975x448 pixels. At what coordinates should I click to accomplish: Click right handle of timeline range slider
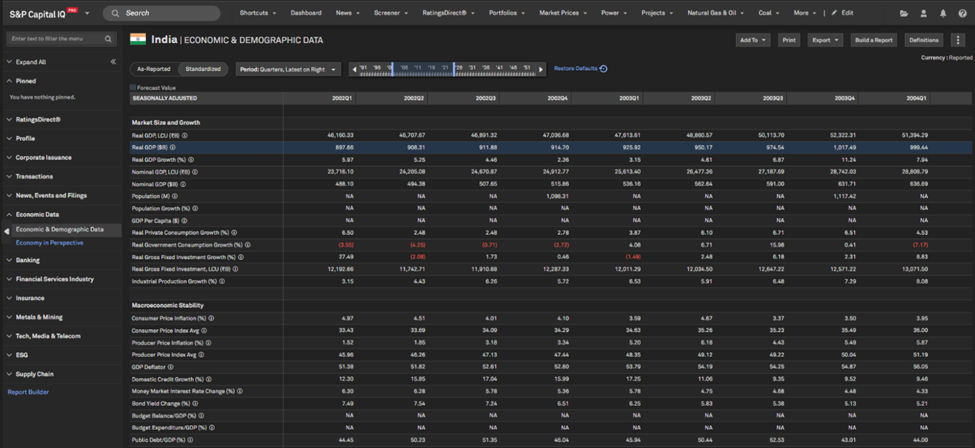click(454, 69)
